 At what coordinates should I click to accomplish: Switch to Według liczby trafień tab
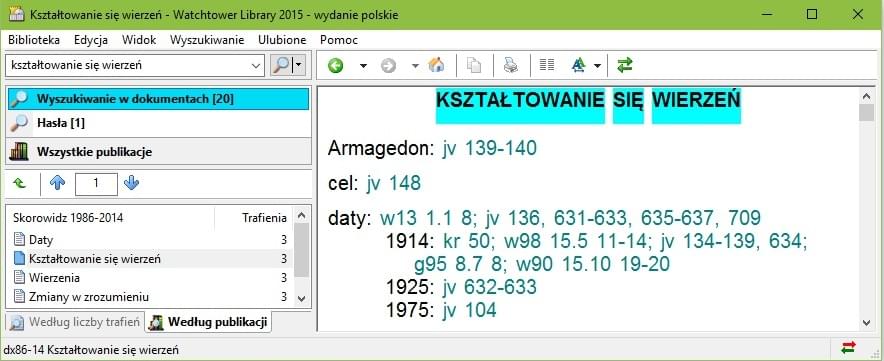pyautogui.click(x=76, y=322)
